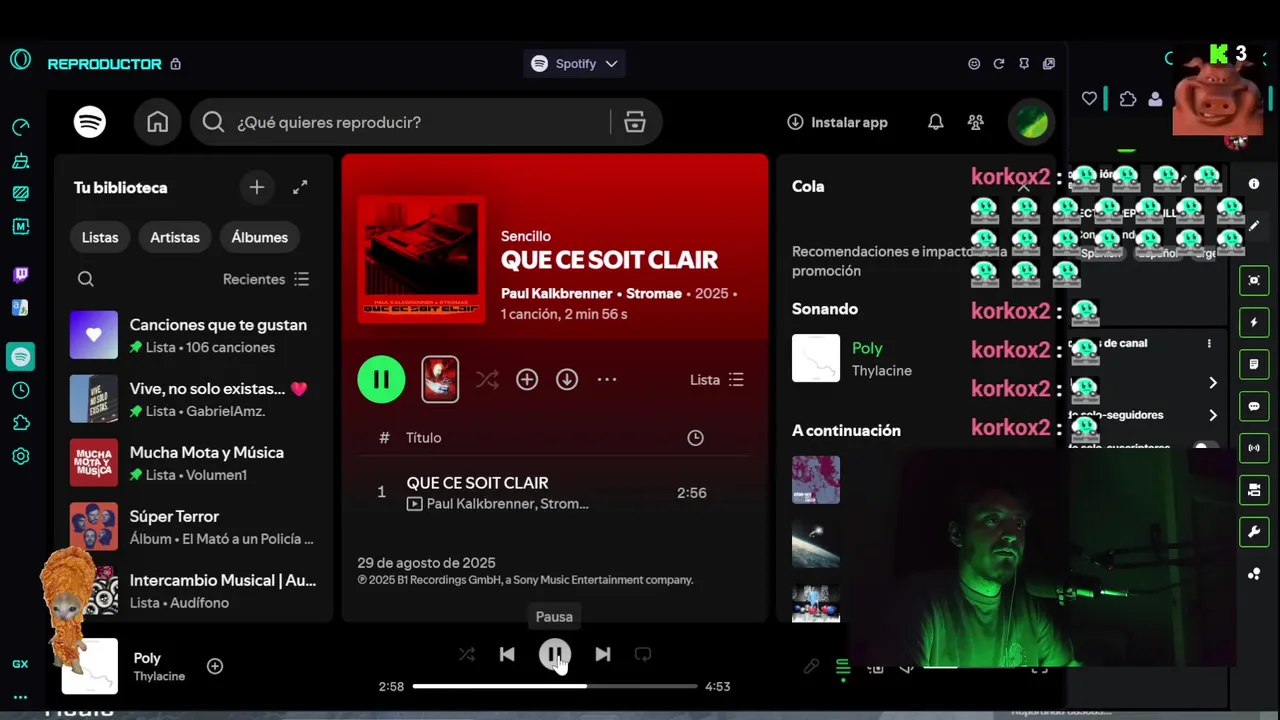The image size is (1280, 720).
Task: Open the Twitch icon in Opera sidebar
Action: pyautogui.click(x=20, y=275)
